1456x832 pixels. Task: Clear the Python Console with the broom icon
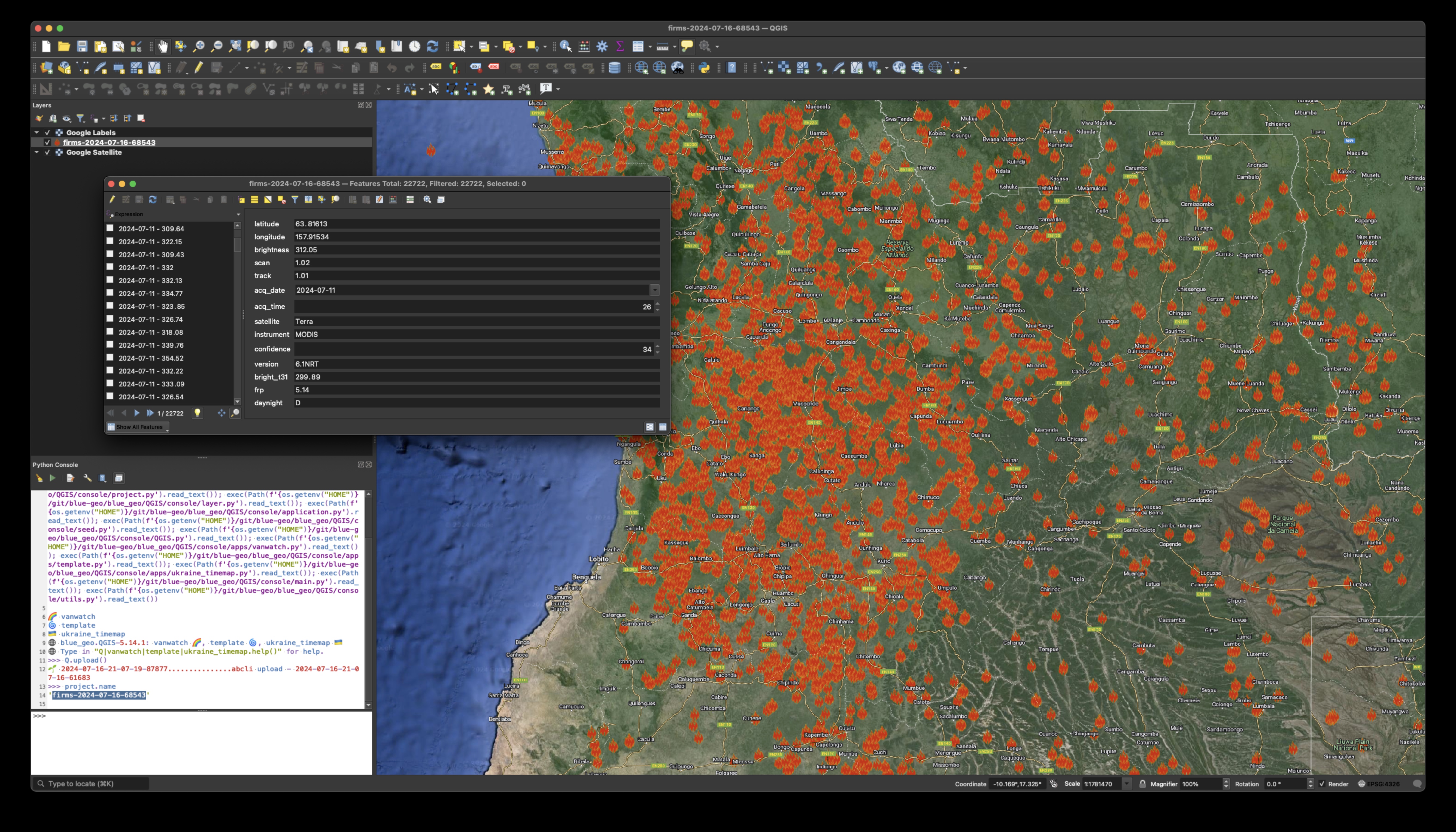point(39,478)
